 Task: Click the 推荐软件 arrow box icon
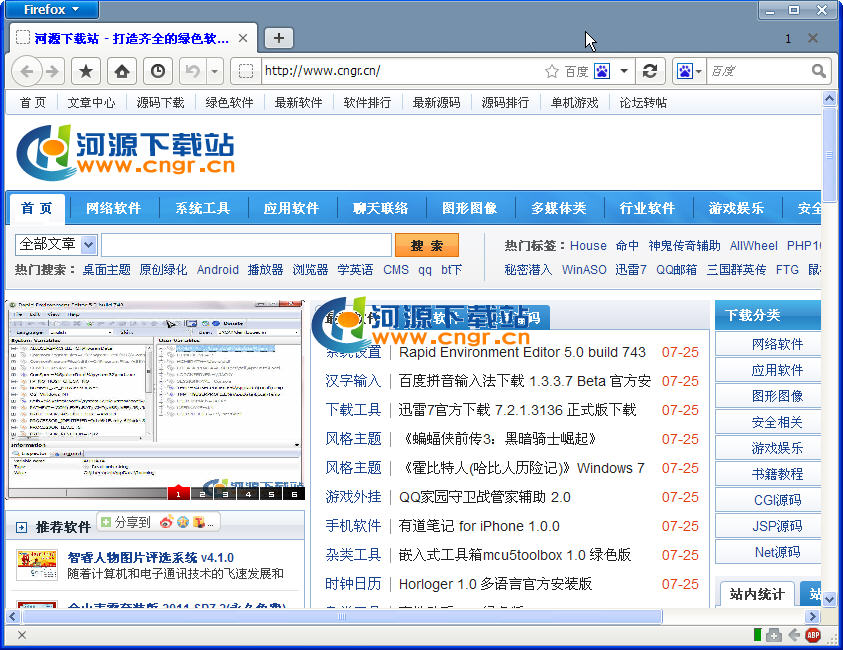click(21, 527)
